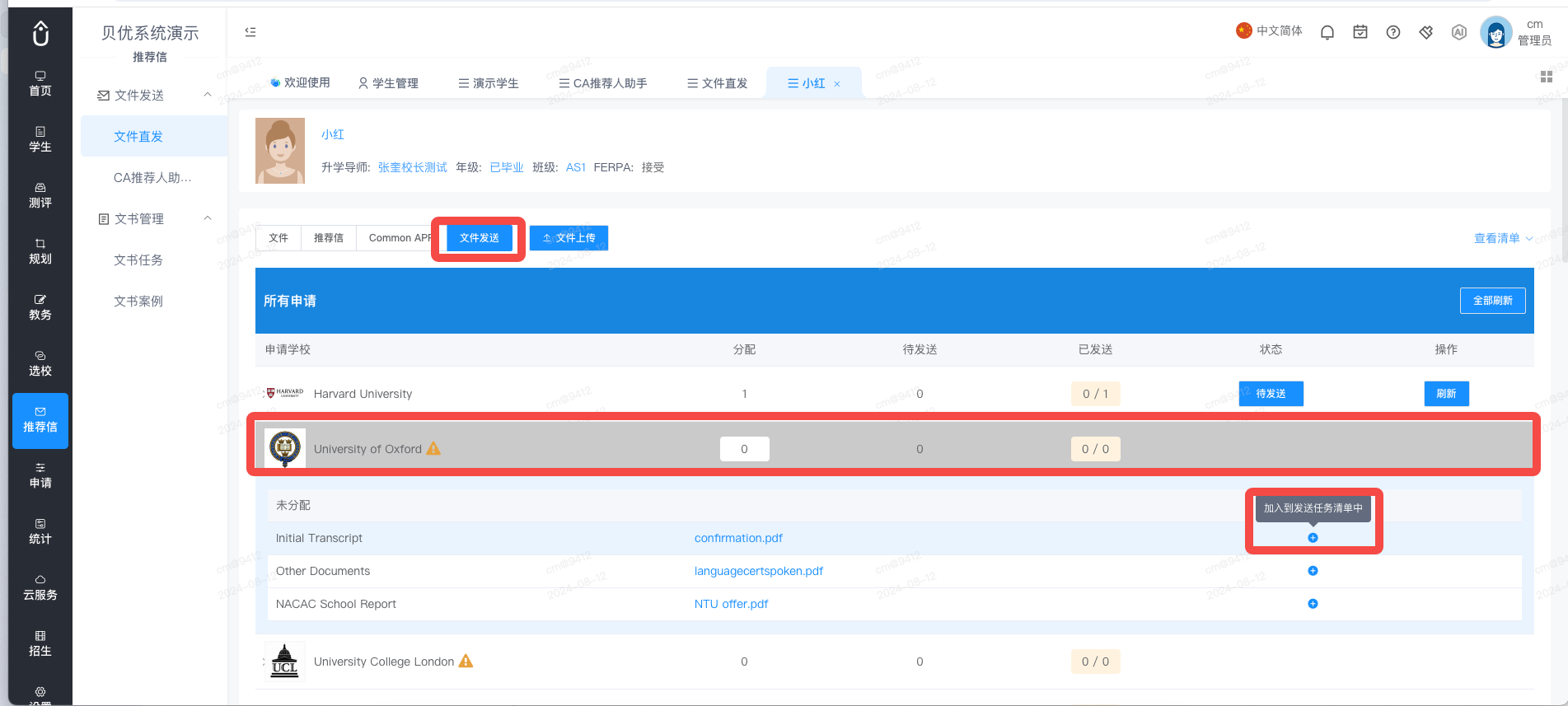Click the help question mark icon
This screenshot has height=706, width=1568.
tap(1393, 32)
